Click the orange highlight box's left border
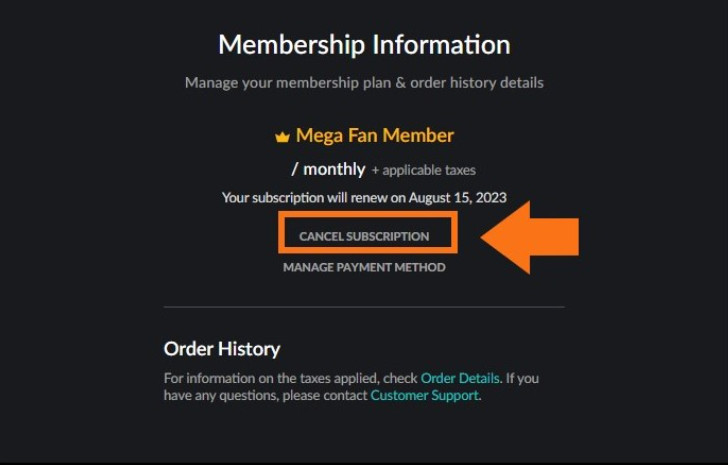 coord(281,232)
